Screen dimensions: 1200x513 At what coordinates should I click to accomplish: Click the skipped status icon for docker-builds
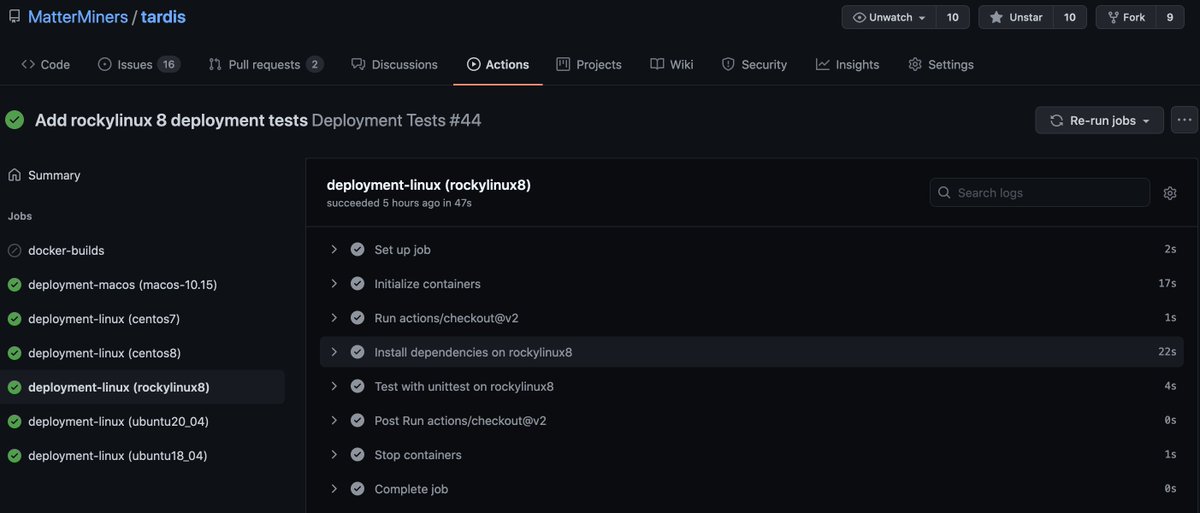tap(14, 251)
